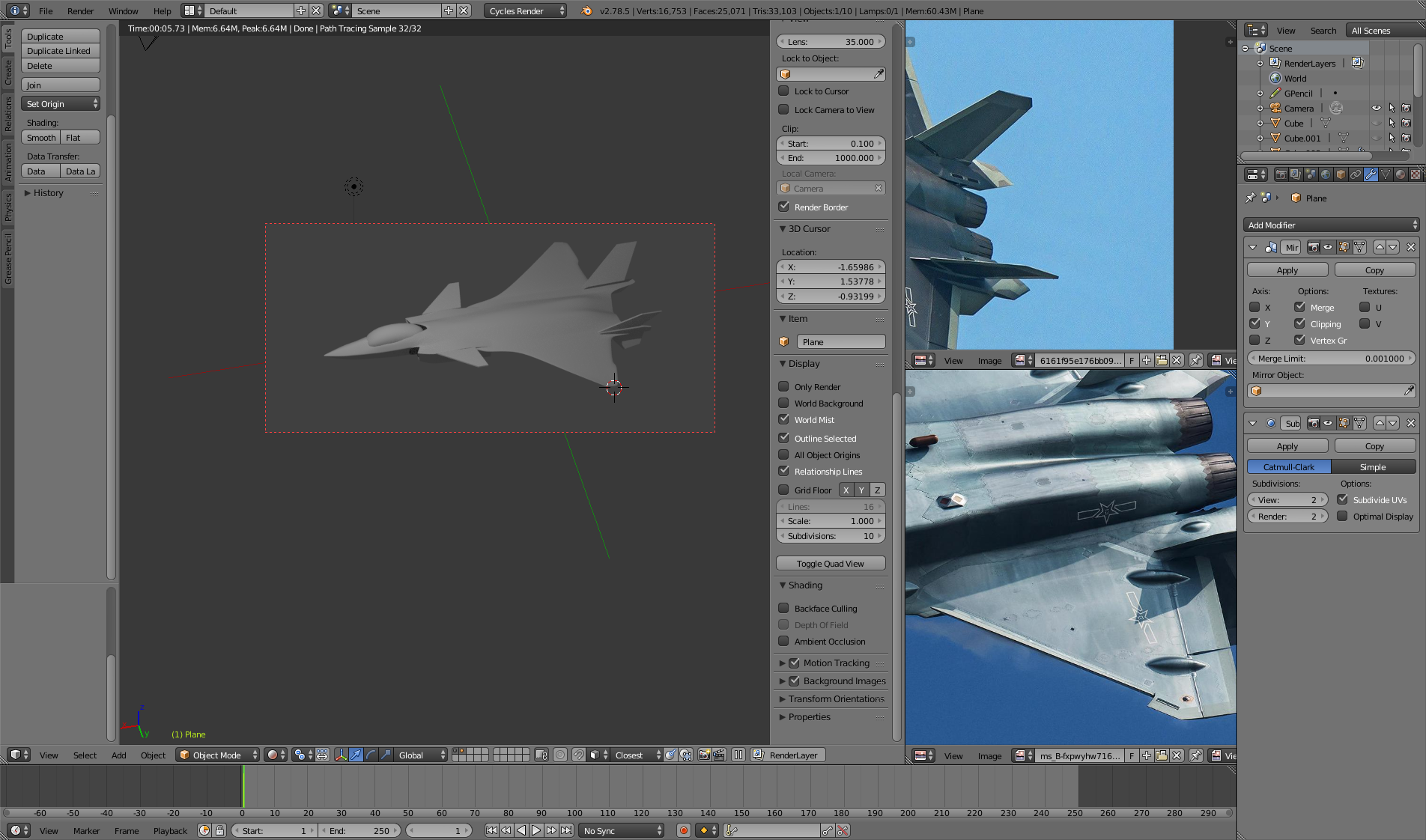Check the Mirror X axis box
The image size is (1426, 840).
pos(1254,307)
